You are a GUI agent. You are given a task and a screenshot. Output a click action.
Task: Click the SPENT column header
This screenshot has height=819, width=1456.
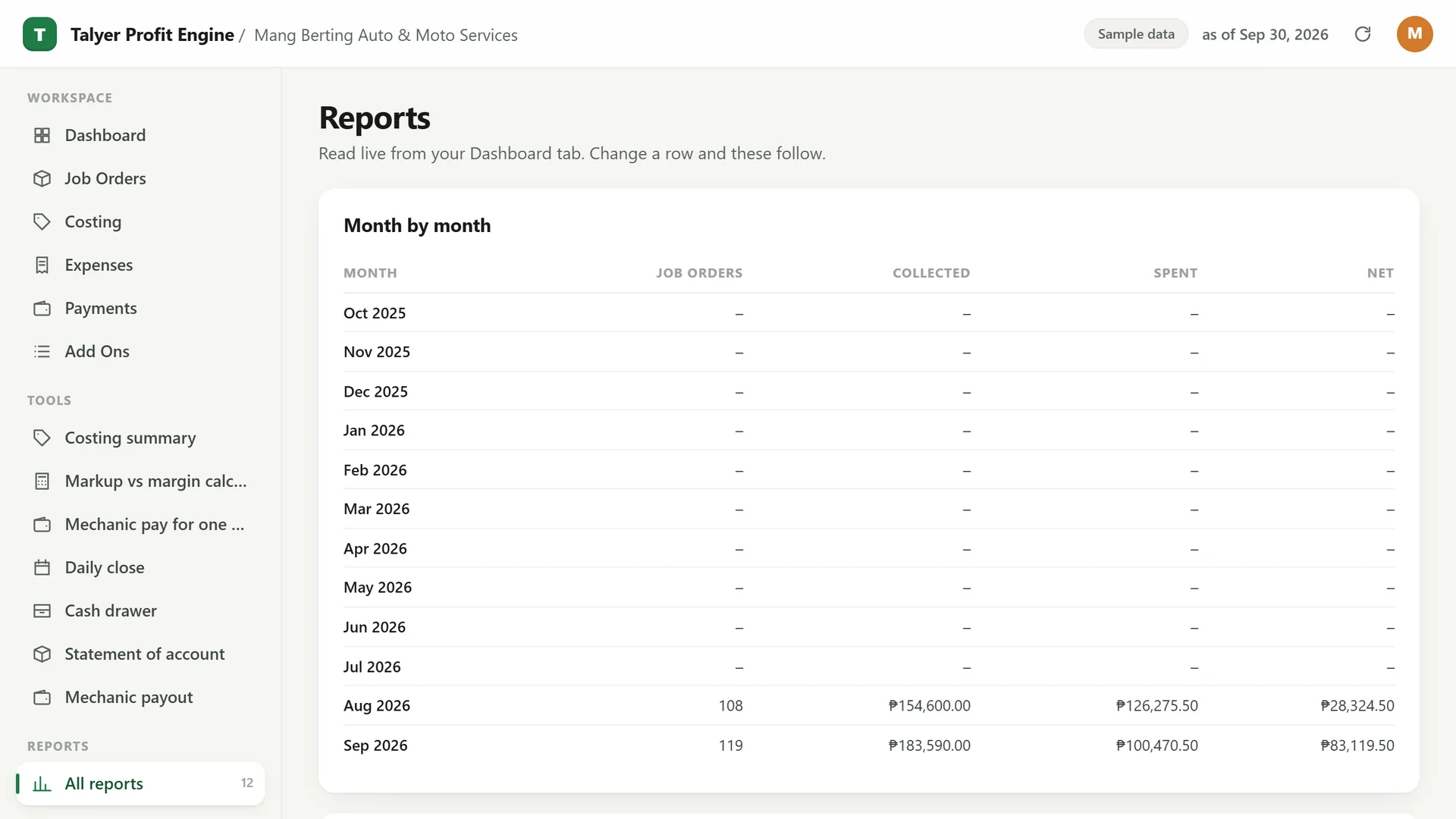tap(1175, 273)
